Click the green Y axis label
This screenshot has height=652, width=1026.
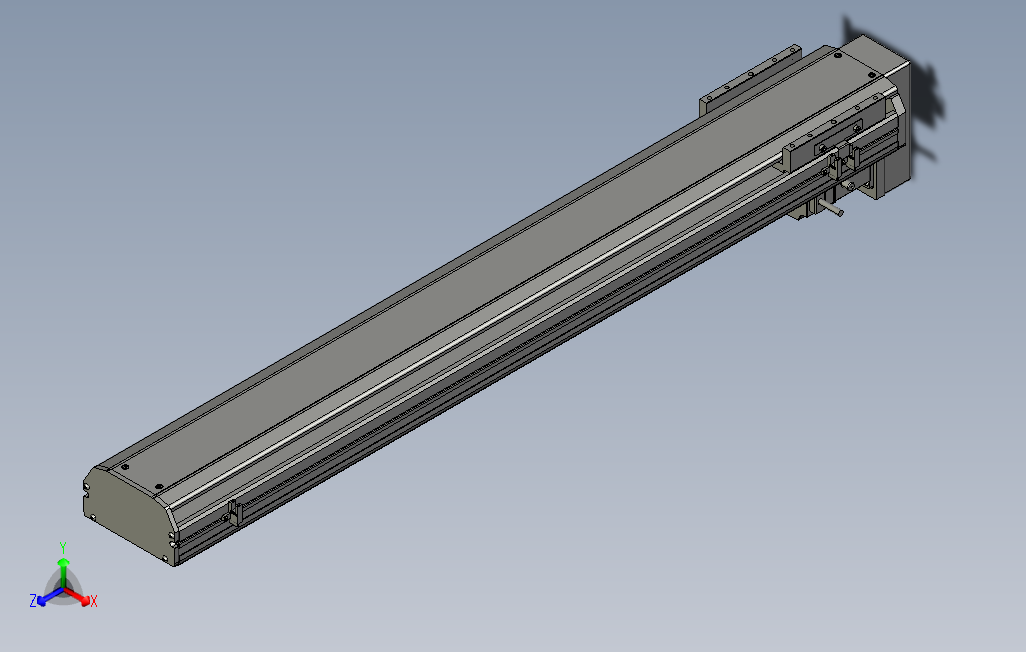click(63, 544)
